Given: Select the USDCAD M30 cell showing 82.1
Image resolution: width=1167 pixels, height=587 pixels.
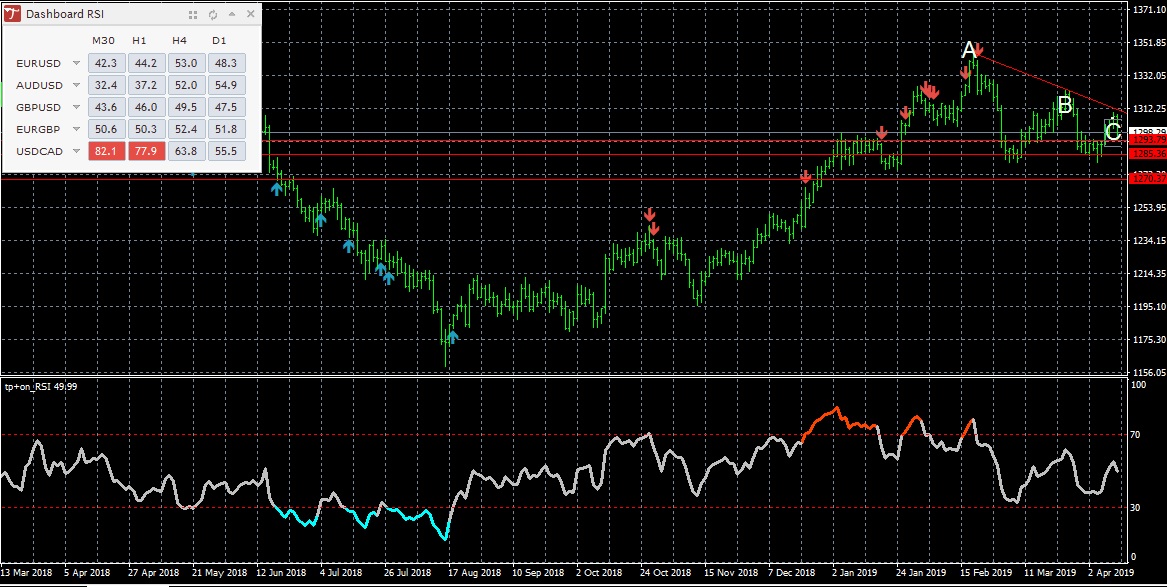Looking at the screenshot, I should point(103,151).
